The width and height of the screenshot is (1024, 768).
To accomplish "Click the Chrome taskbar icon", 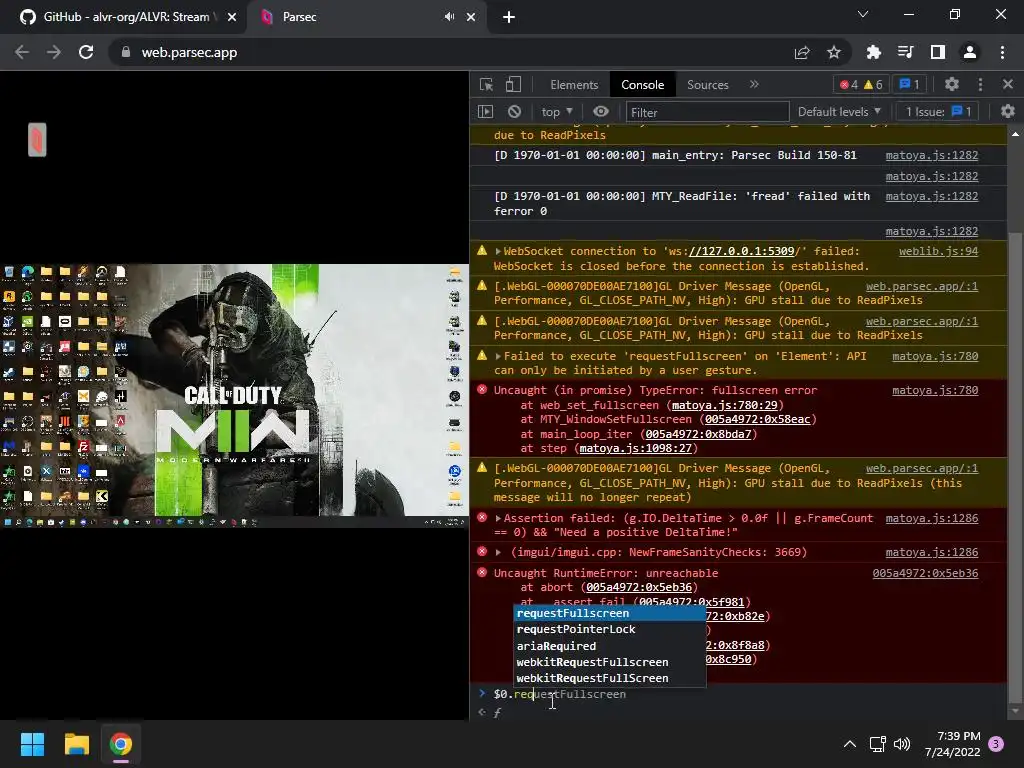I will pyautogui.click(x=121, y=744).
